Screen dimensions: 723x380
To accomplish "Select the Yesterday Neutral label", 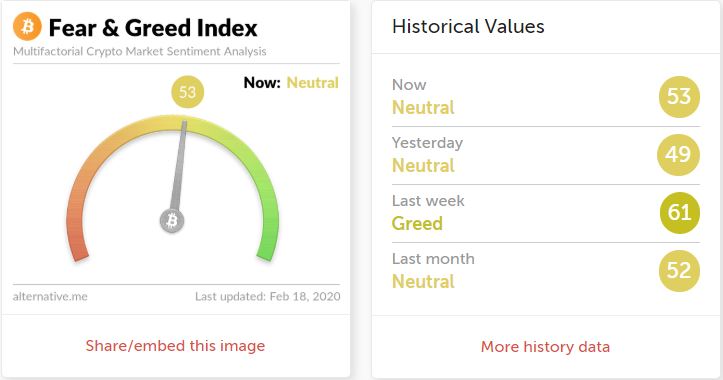I will coord(423,166).
